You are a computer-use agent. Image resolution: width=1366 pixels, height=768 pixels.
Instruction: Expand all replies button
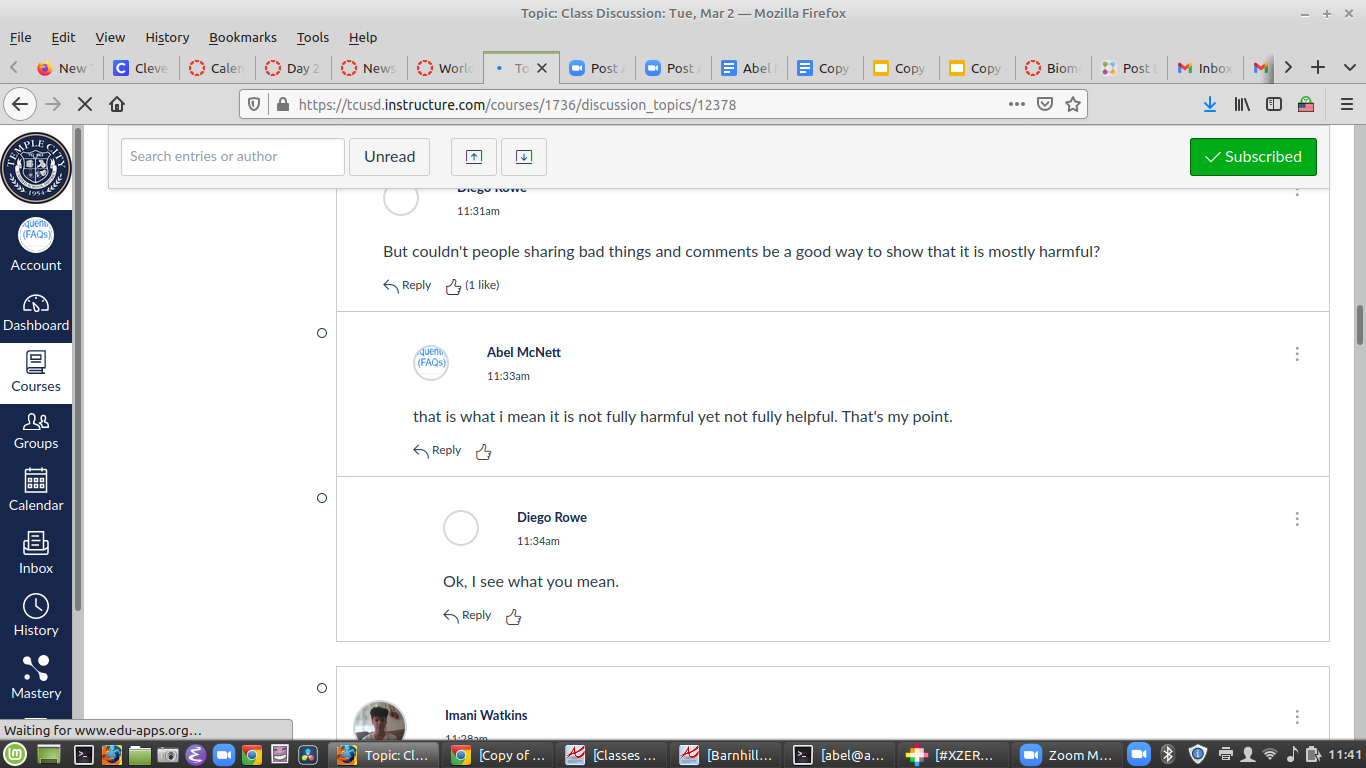tap(524, 157)
